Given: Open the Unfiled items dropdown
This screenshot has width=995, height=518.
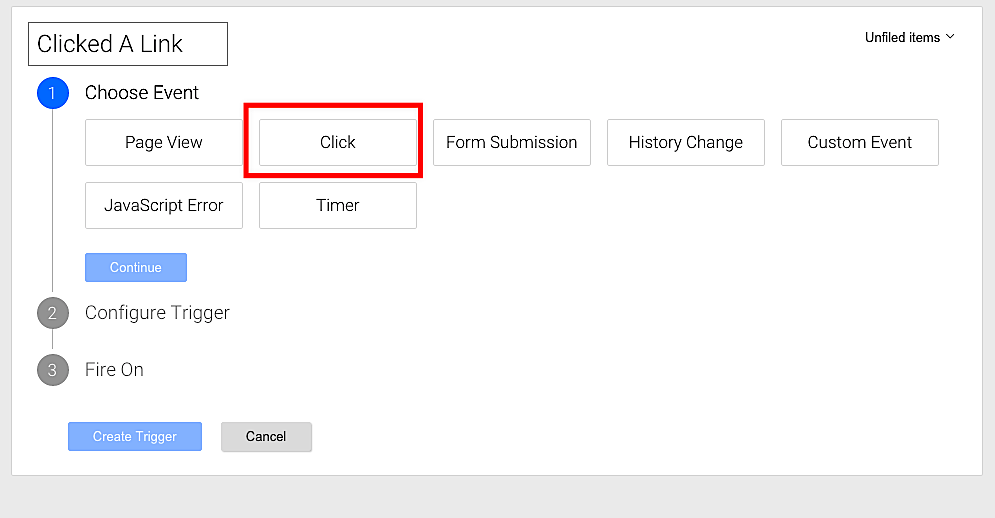Looking at the screenshot, I should tap(909, 38).
